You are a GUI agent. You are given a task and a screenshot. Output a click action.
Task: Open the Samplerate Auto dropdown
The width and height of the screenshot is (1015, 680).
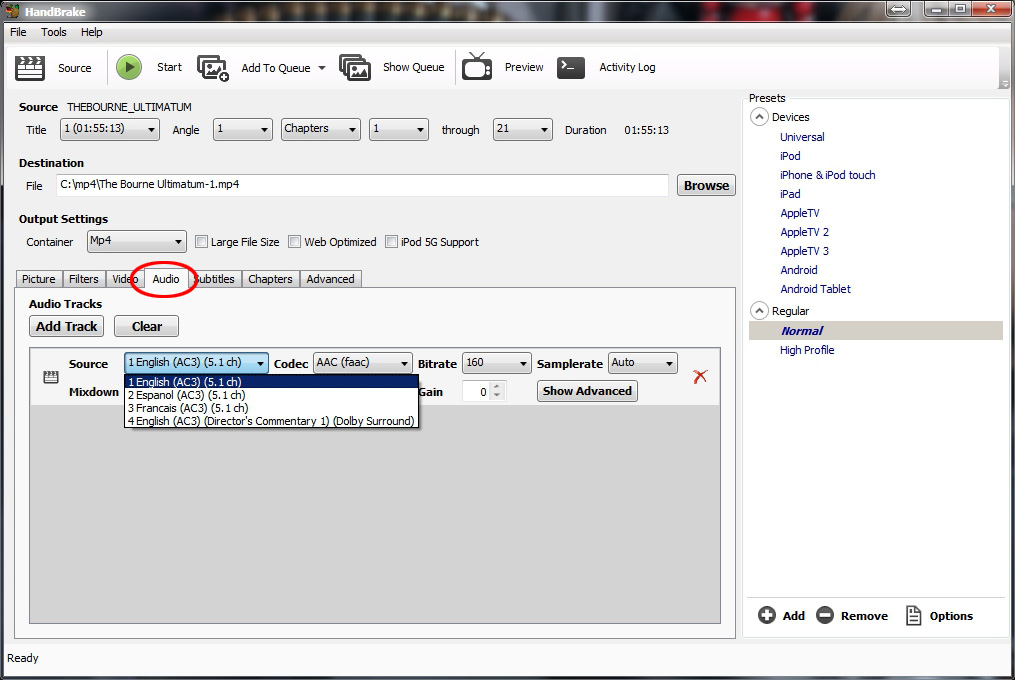[643, 363]
